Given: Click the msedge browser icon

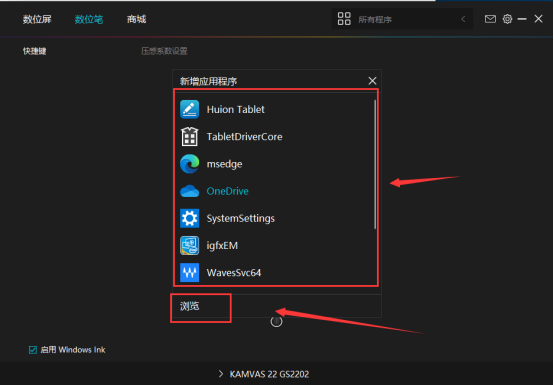Looking at the screenshot, I should (189, 164).
